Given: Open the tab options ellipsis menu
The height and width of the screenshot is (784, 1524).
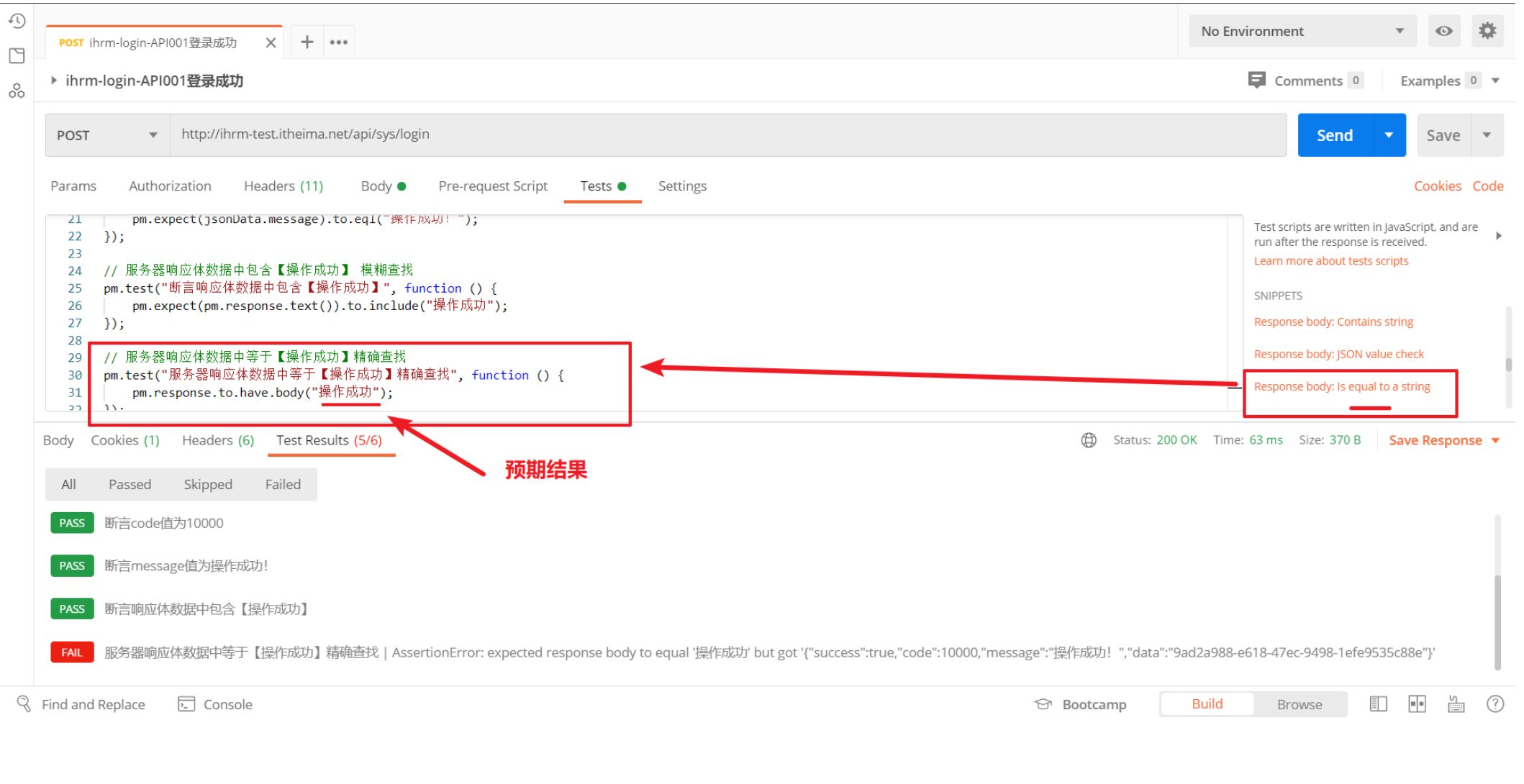Looking at the screenshot, I should point(339,42).
